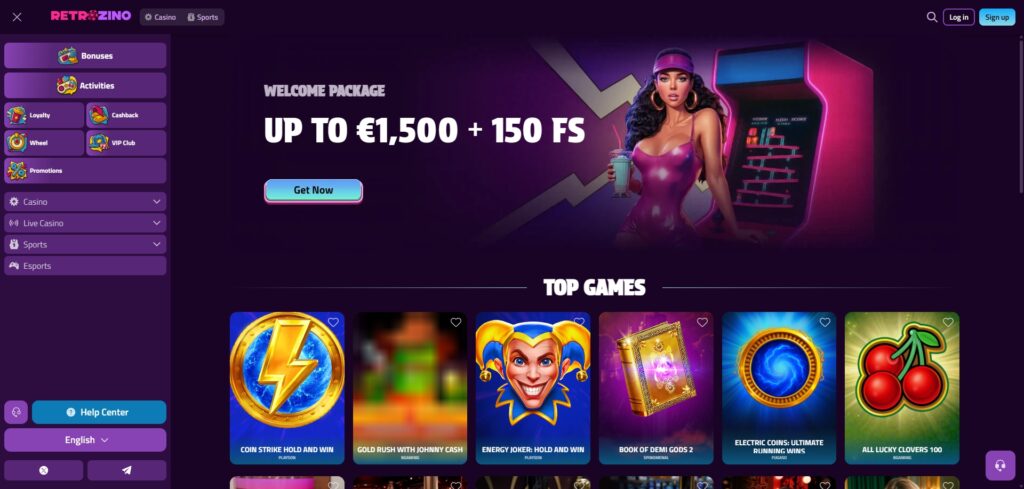
Task: Click the Get Now button
Action: 313,191
